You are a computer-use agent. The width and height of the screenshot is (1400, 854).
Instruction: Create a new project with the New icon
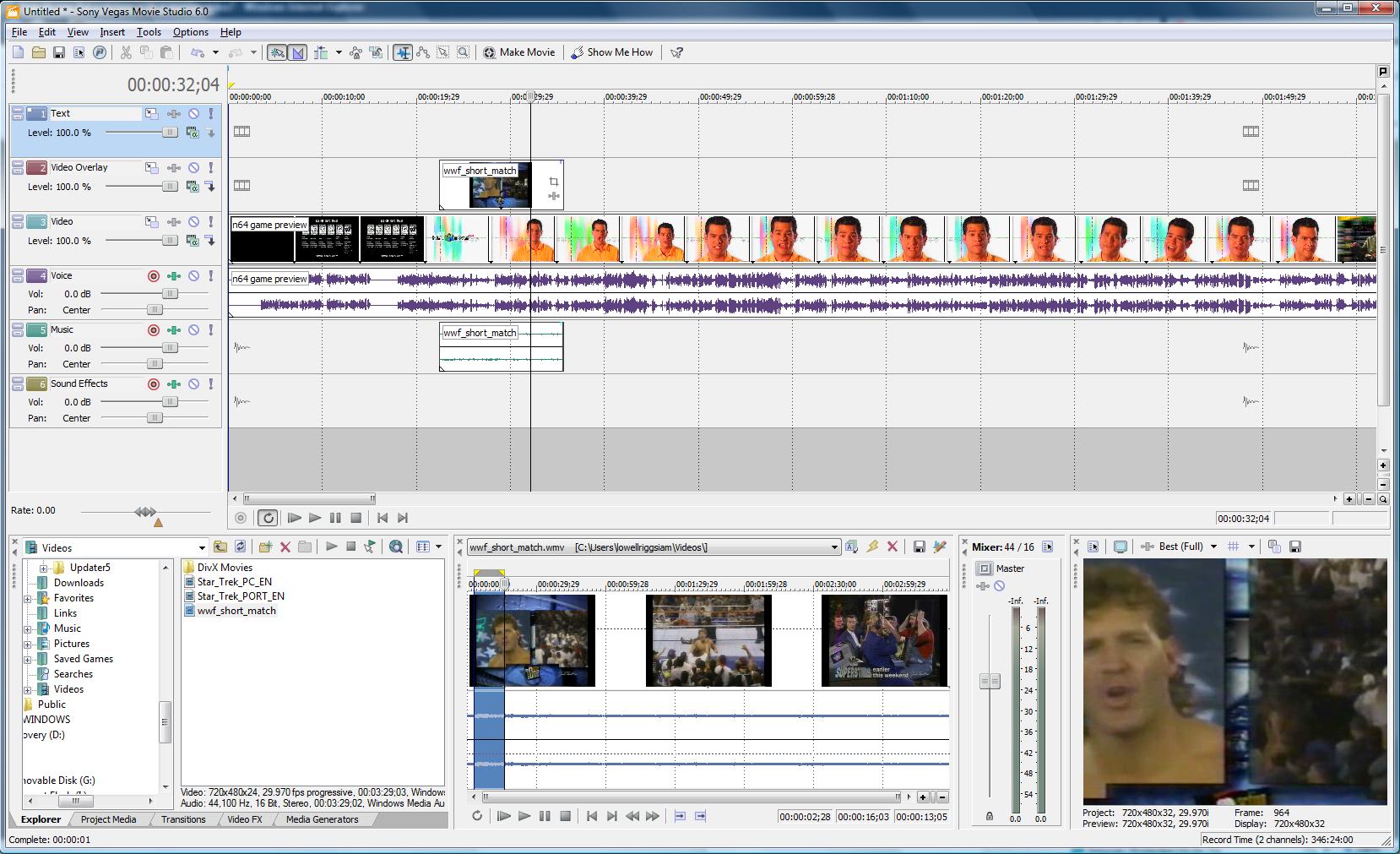(19, 52)
